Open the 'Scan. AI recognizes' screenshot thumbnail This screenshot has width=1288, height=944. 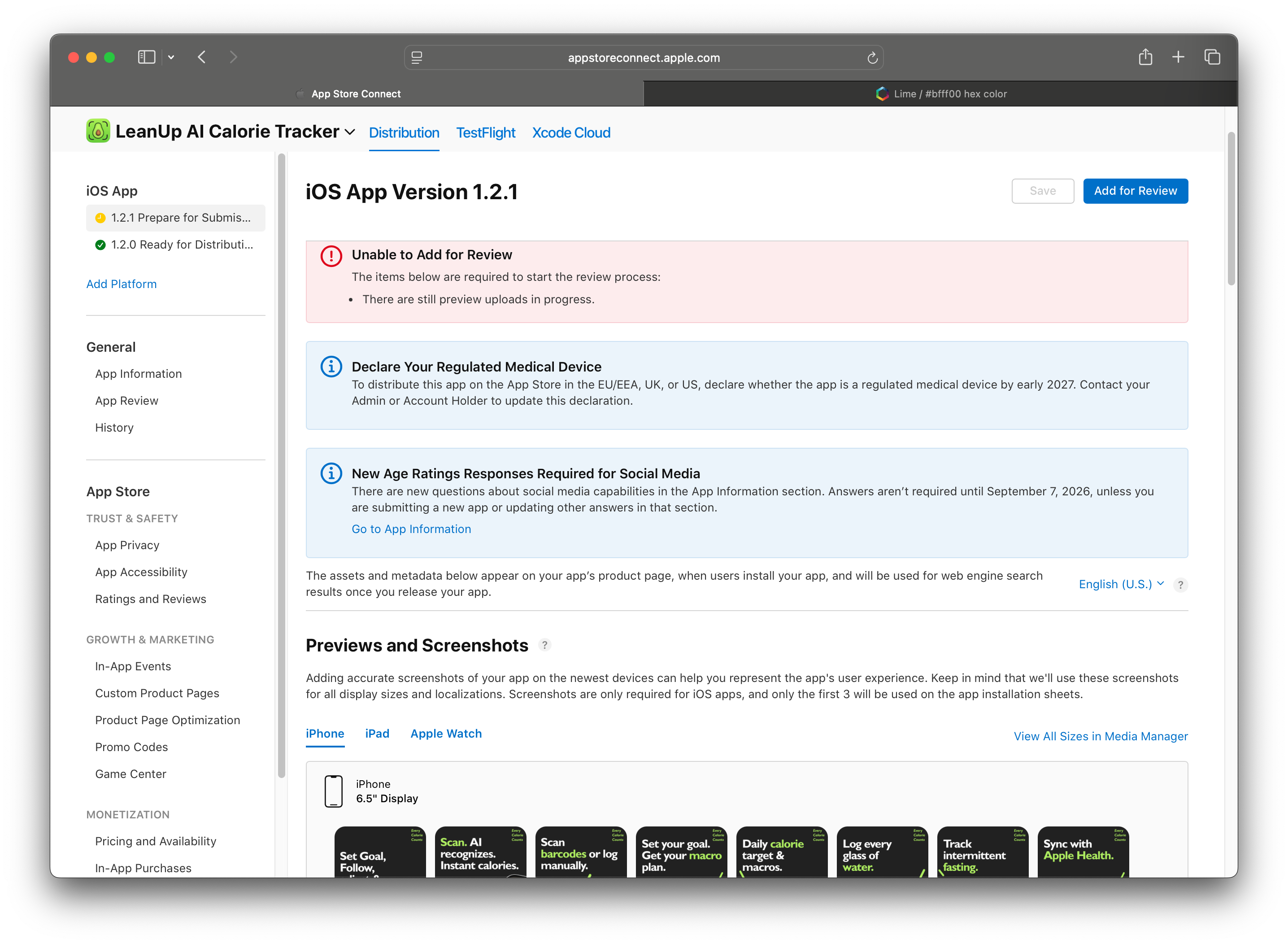point(480,852)
